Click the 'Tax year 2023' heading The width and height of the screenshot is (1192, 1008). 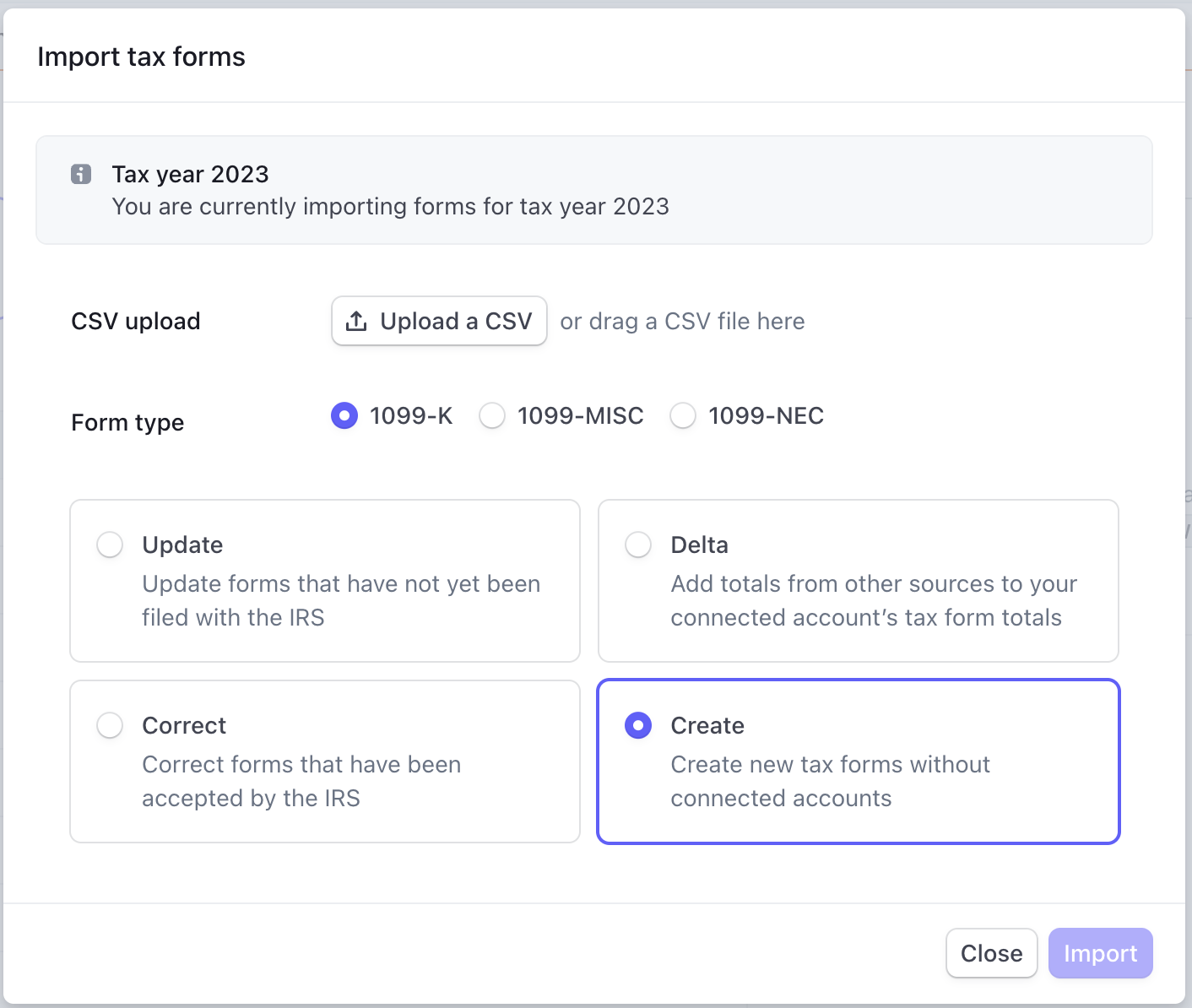tap(190, 174)
